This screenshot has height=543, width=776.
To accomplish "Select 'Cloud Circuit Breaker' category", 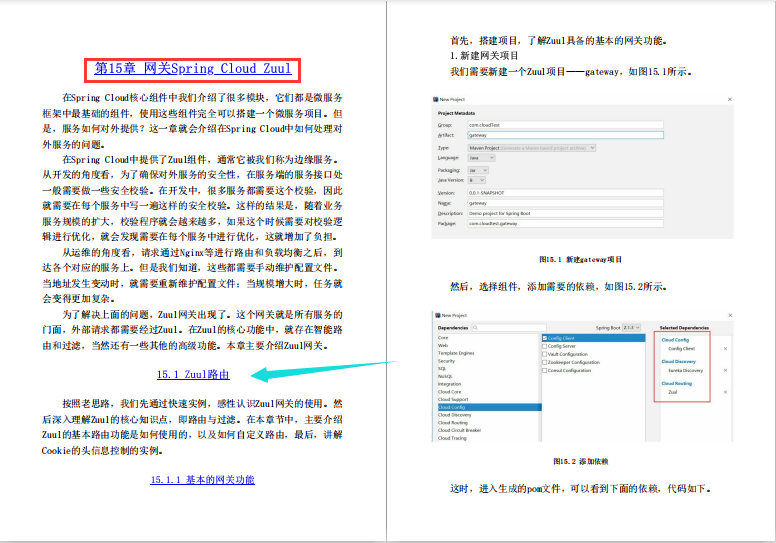I will pos(459,431).
